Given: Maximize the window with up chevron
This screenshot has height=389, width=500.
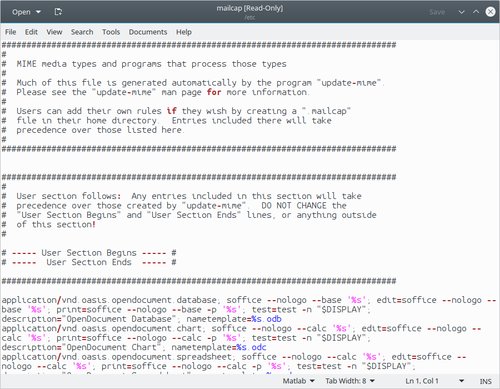Looking at the screenshot, I should coord(476,12).
